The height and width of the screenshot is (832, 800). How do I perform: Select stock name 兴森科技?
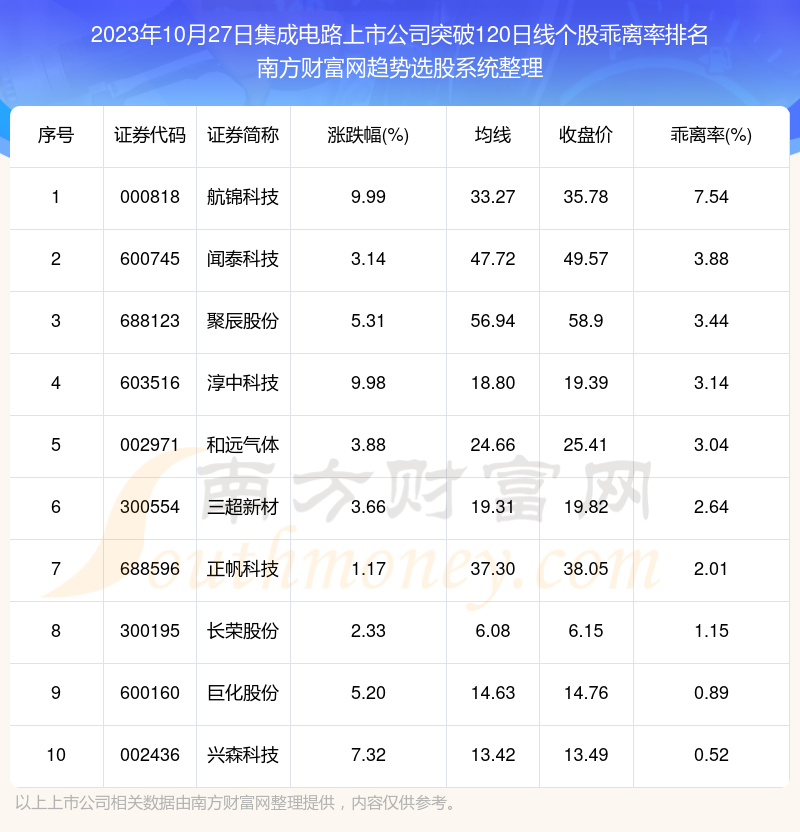tap(243, 755)
